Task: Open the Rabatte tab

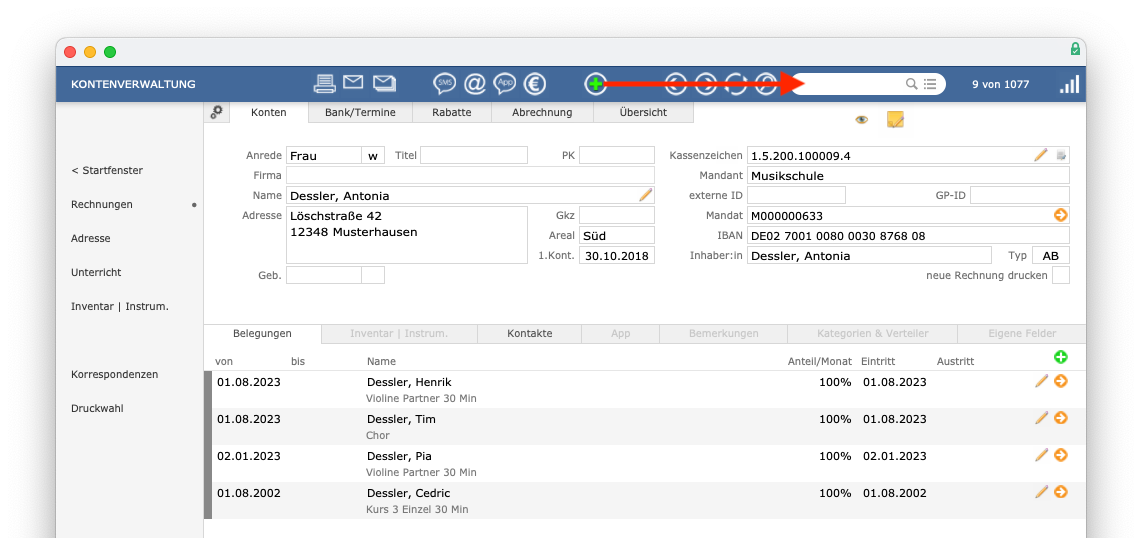Action: (452, 112)
